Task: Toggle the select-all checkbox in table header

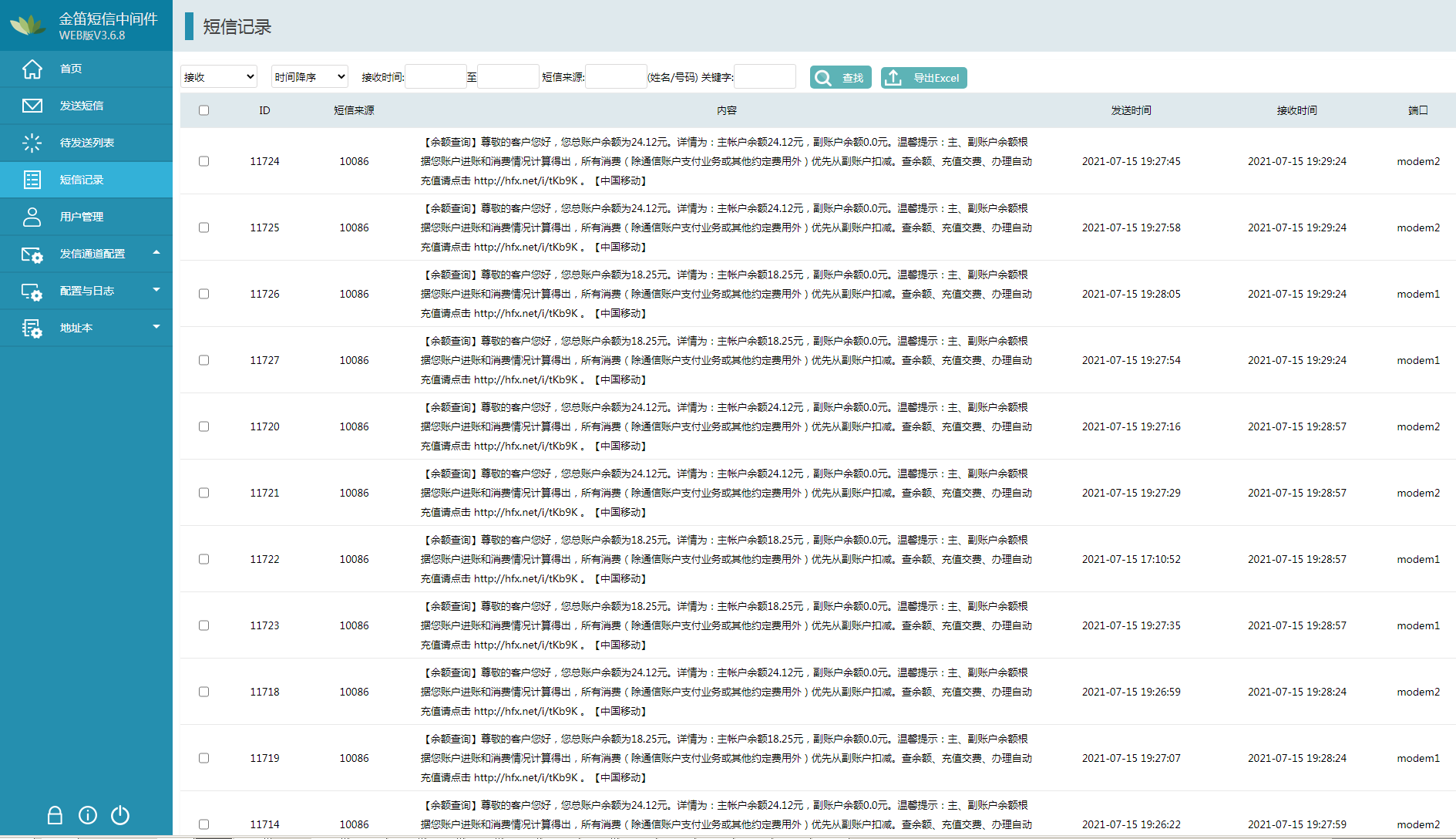Action: (x=203, y=110)
